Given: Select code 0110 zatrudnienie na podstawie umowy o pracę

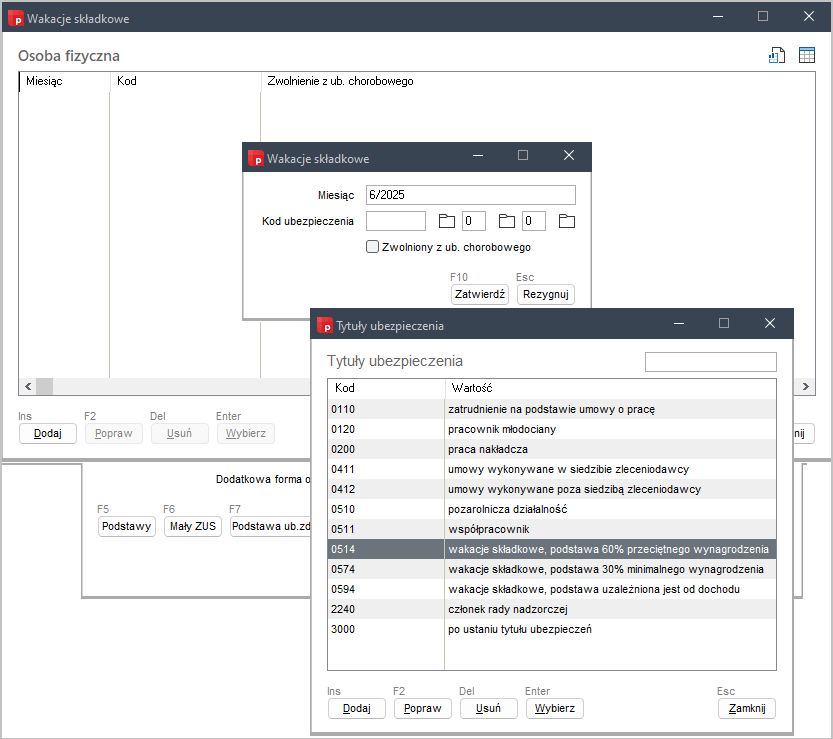Looking at the screenshot, I should tap(552, 409).
